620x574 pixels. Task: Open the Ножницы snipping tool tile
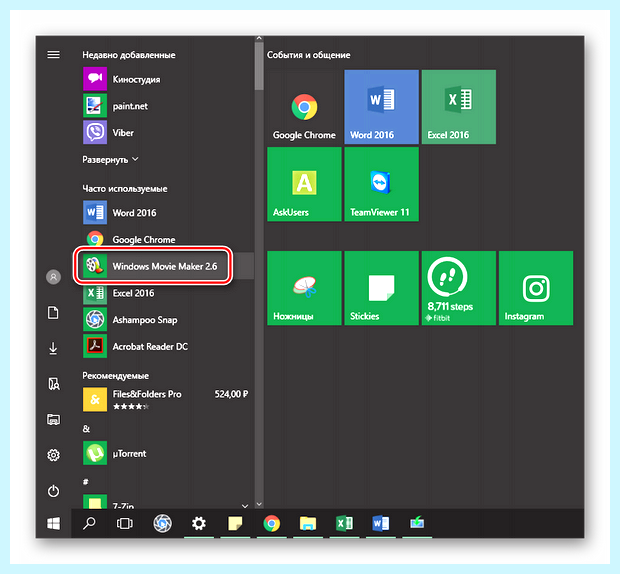[x=304, y=288]
